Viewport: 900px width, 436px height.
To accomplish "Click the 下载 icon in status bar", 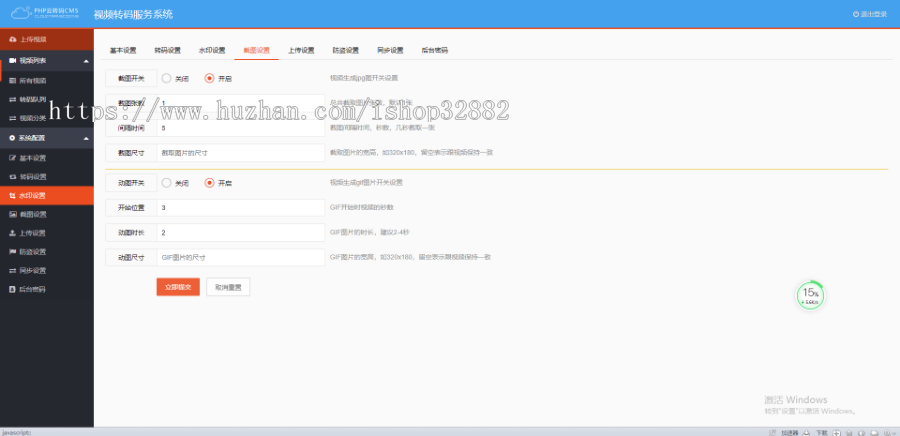I will pyautogui.click(x=806, y=432).
